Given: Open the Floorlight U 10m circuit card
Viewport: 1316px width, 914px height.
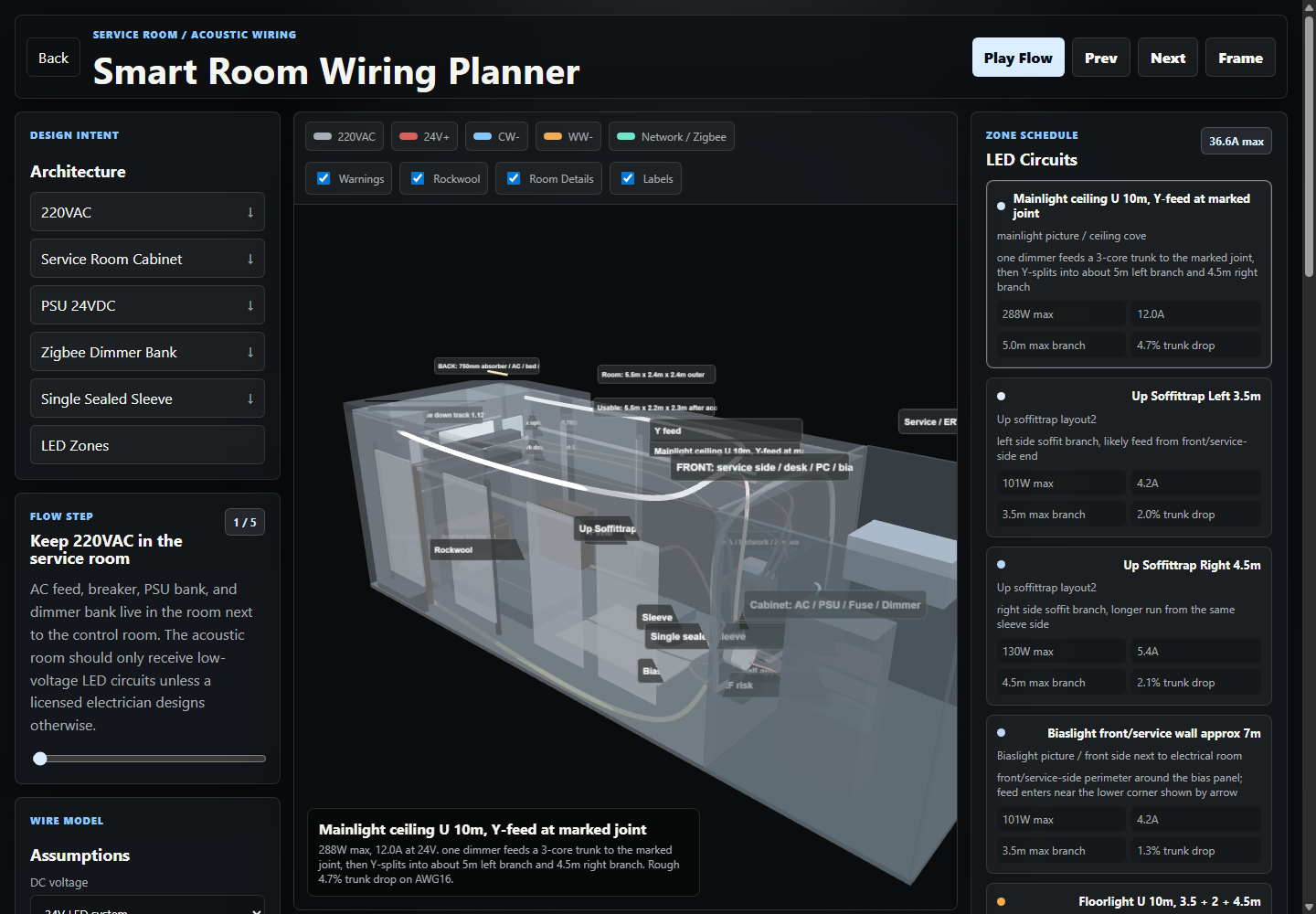Looking at the screenshot, I should [1129, 899].
